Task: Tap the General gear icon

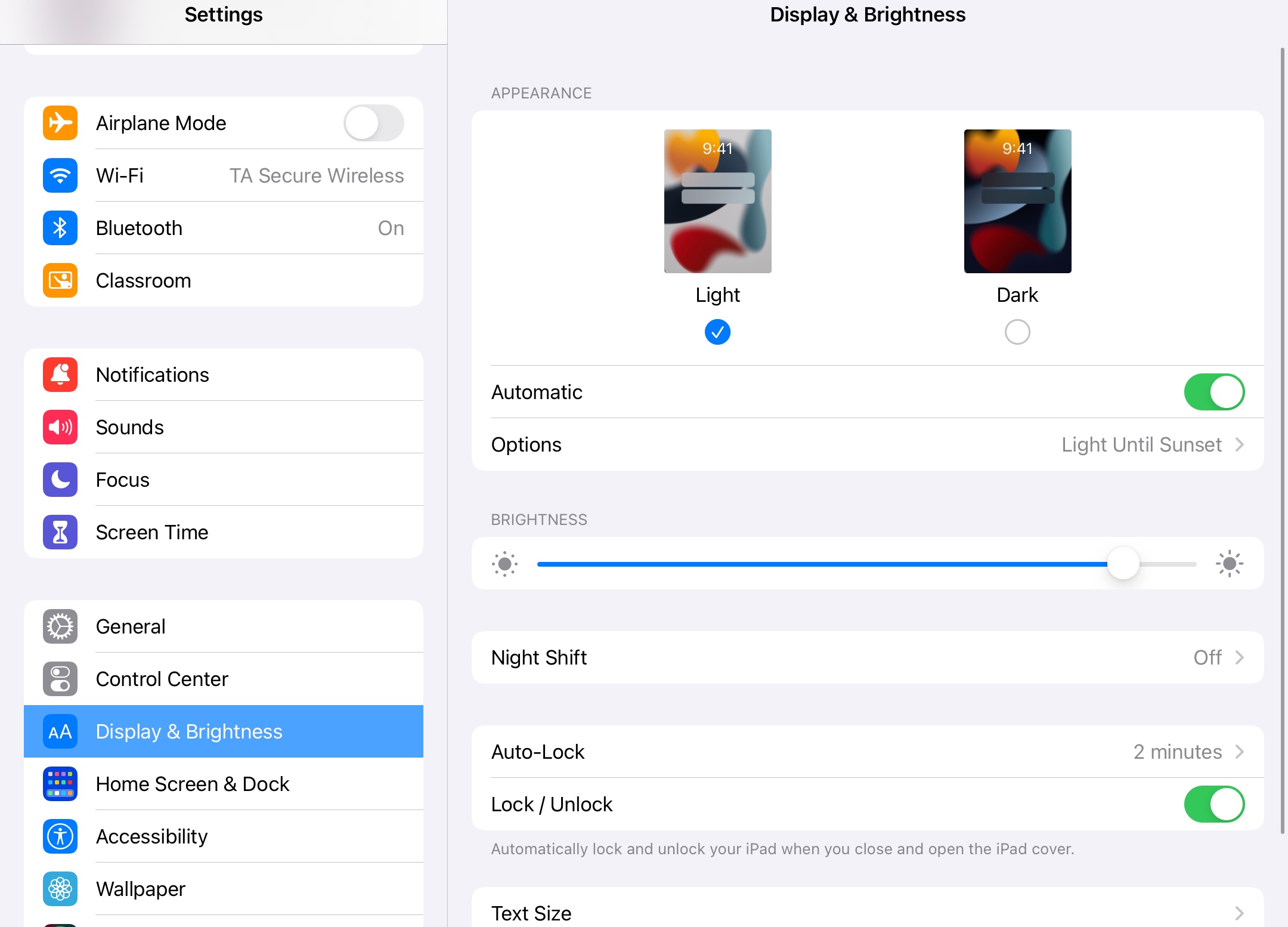Action: coord(60,626)
